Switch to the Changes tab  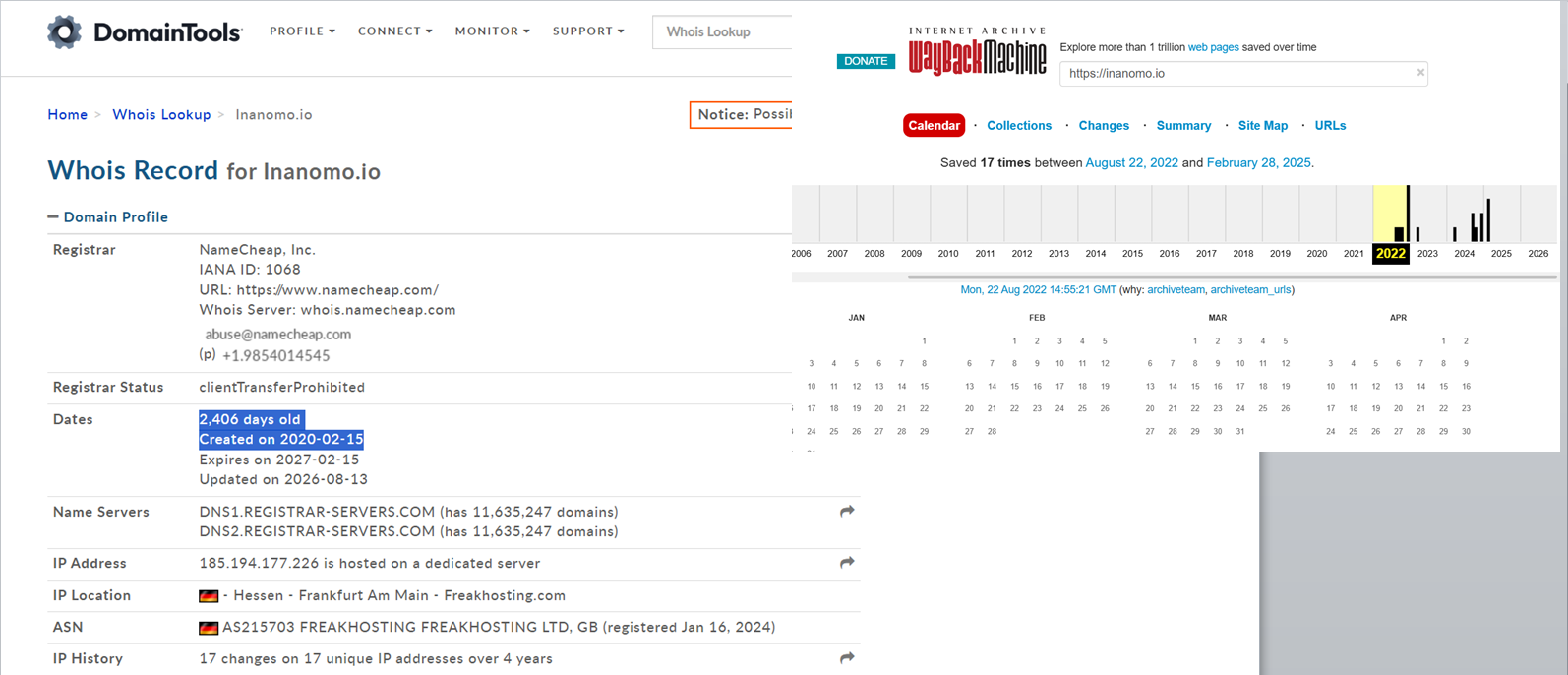coord(1104,126)
